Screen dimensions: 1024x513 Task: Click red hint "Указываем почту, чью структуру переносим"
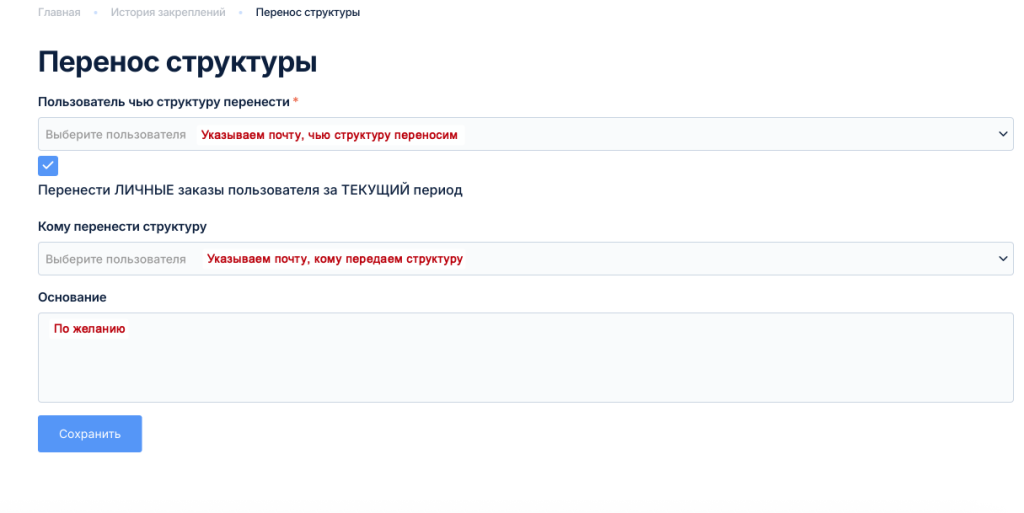click(x=329, y=135)
